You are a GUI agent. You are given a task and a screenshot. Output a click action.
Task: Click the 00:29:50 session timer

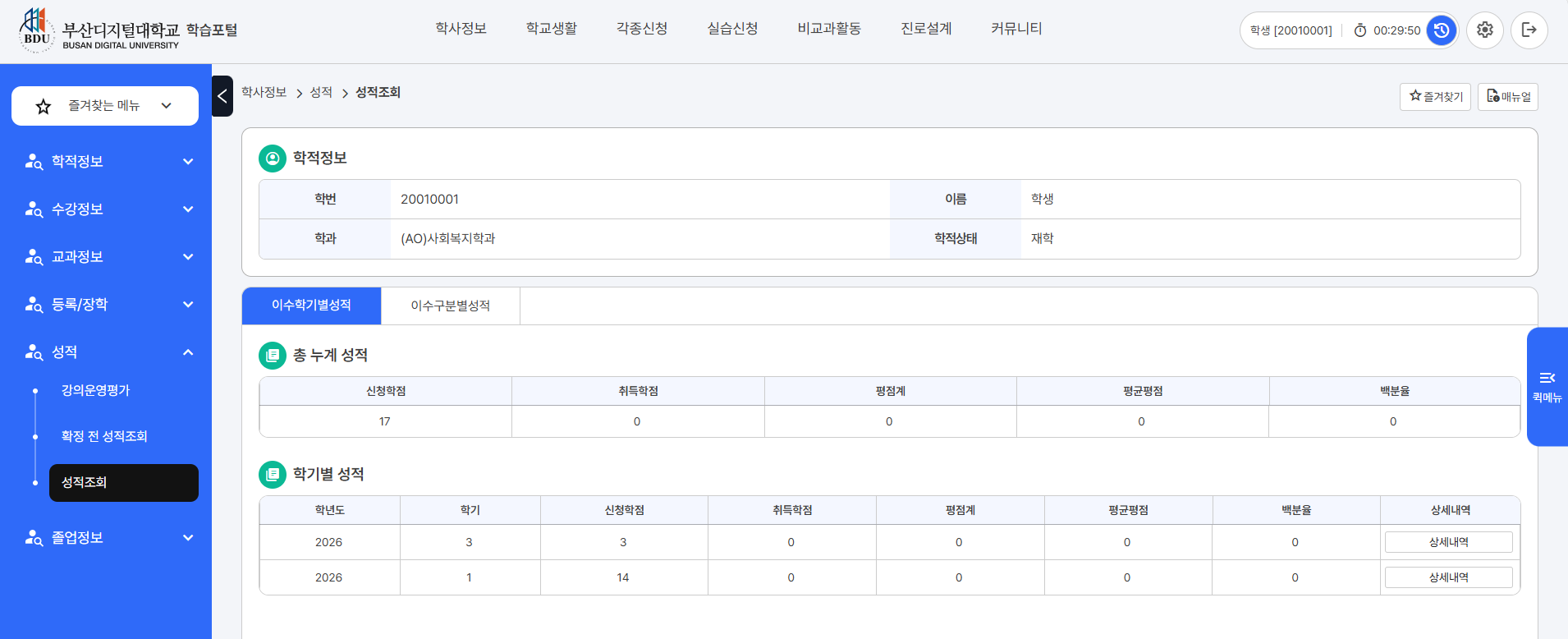pos(1397,30)
